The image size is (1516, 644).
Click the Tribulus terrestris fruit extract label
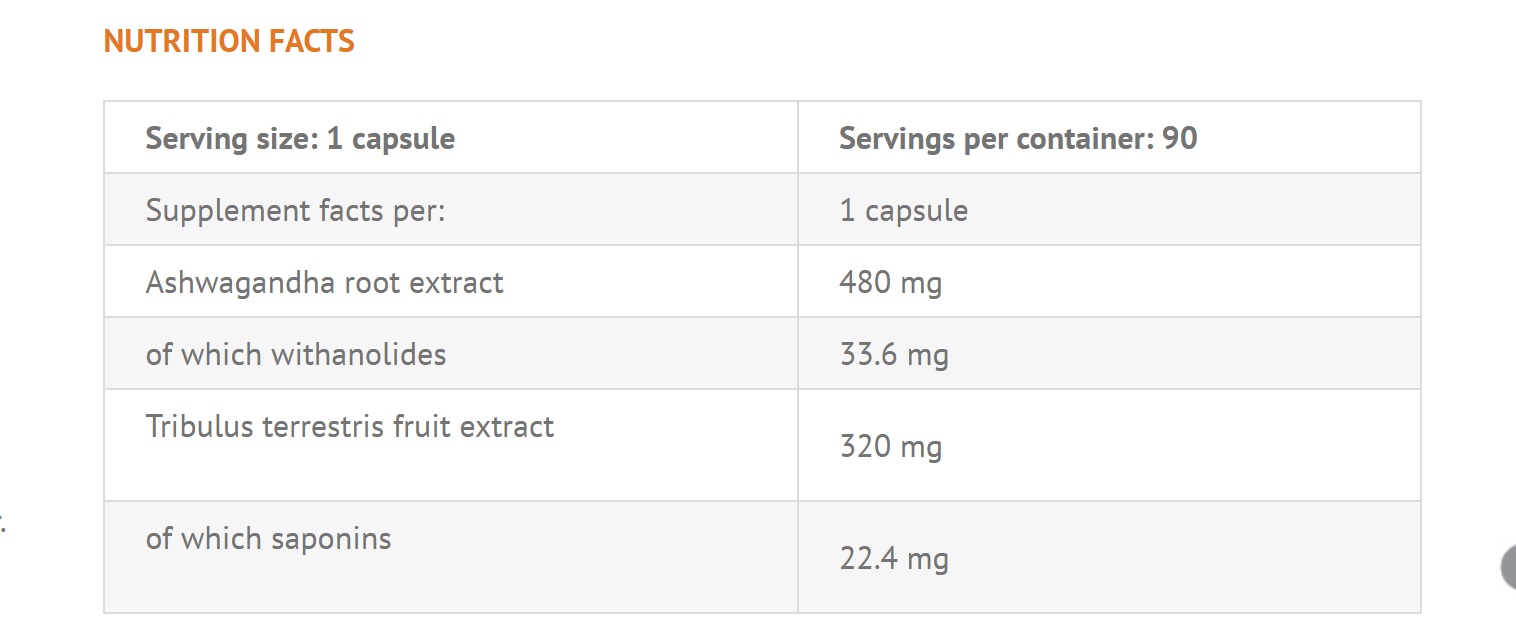349,426
